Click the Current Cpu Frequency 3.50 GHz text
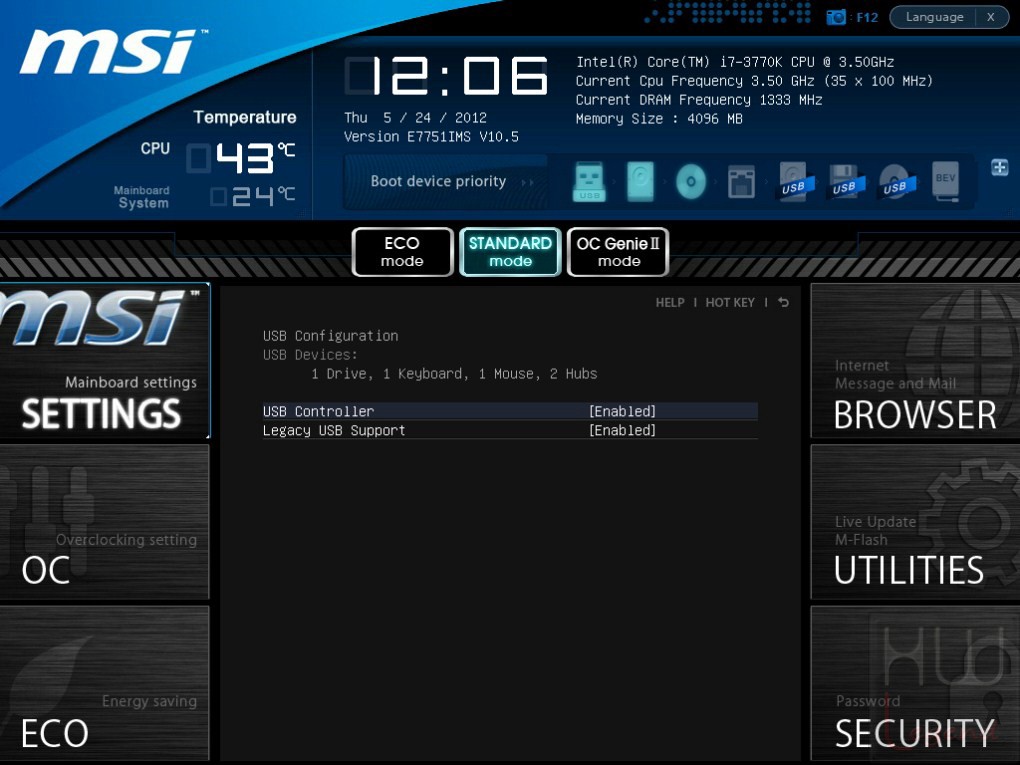The height and width of the screenshot is (765, 1020). point(755,81)
